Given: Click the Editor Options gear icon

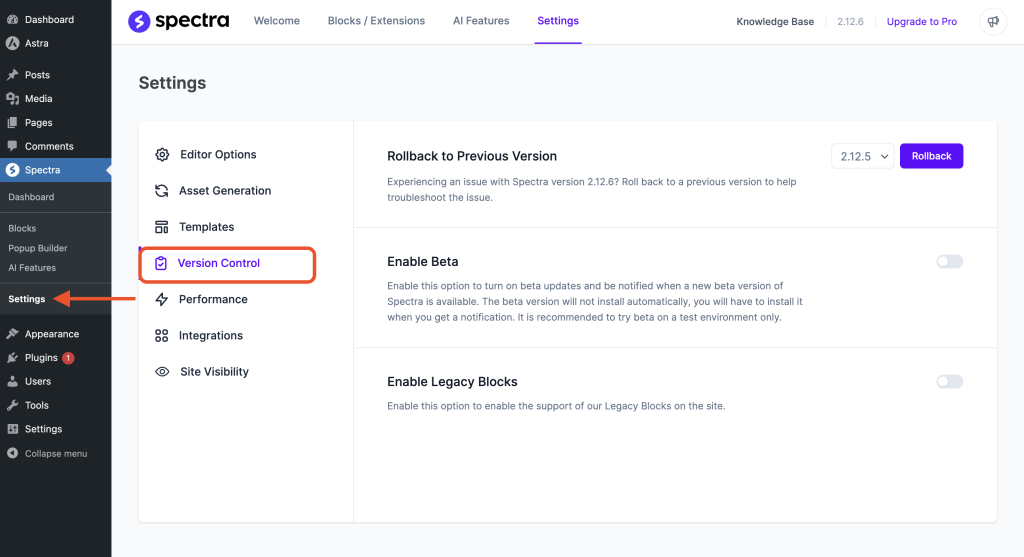Looking at the screenshot, I should tap(162, 154).
